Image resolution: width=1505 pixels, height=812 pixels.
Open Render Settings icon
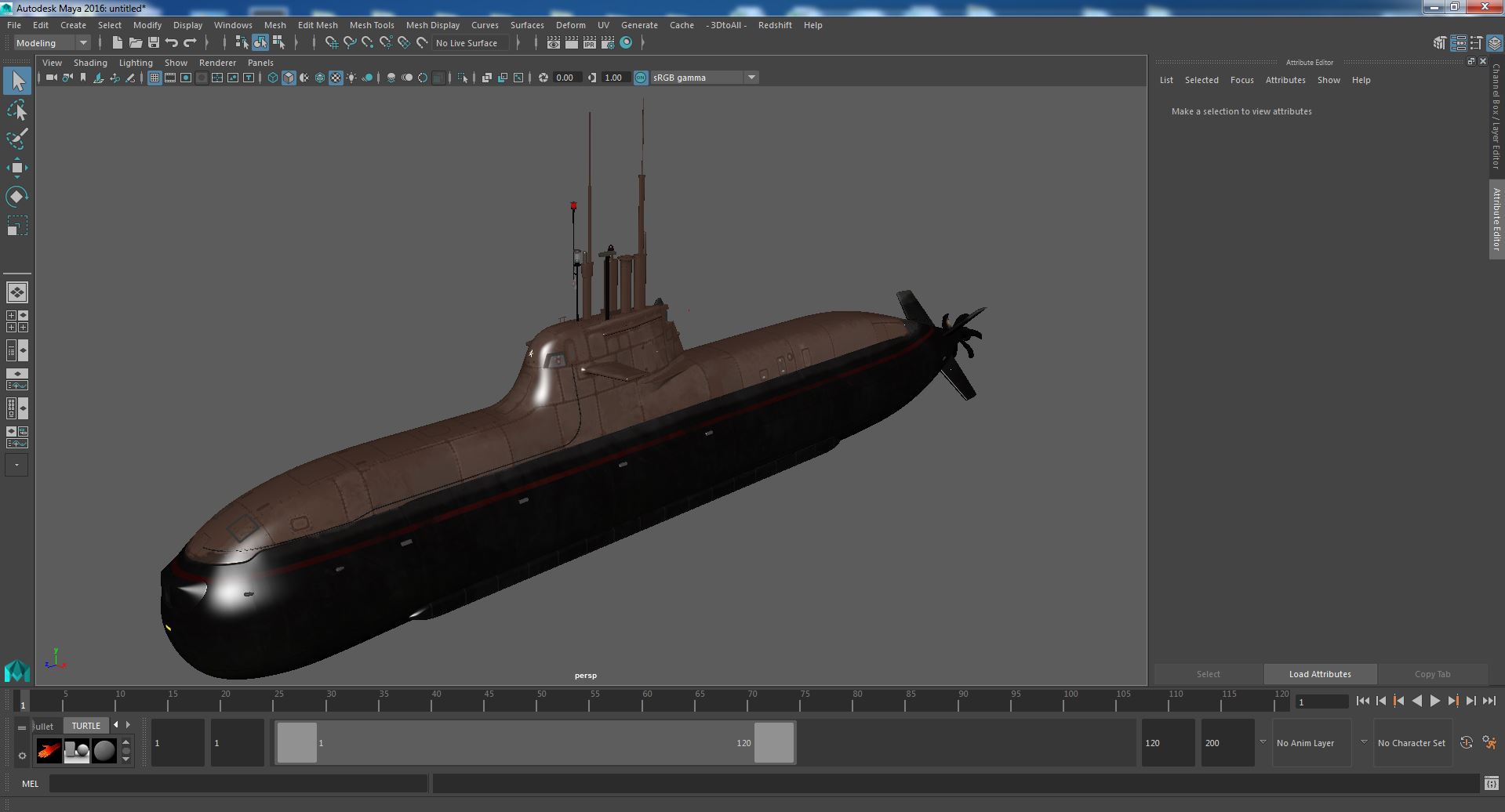coord(608,43)
